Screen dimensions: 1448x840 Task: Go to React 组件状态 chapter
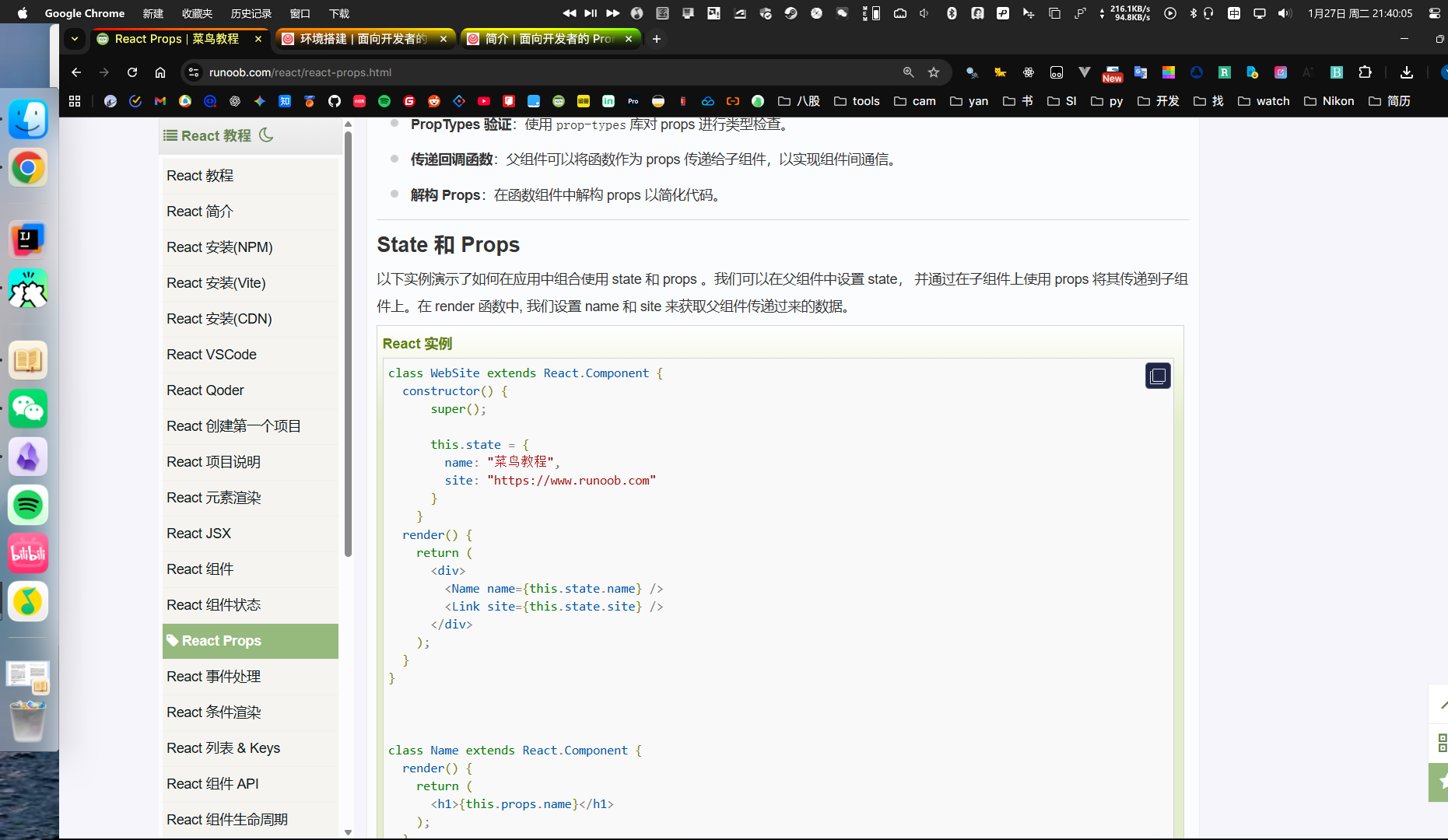point(213,605)
